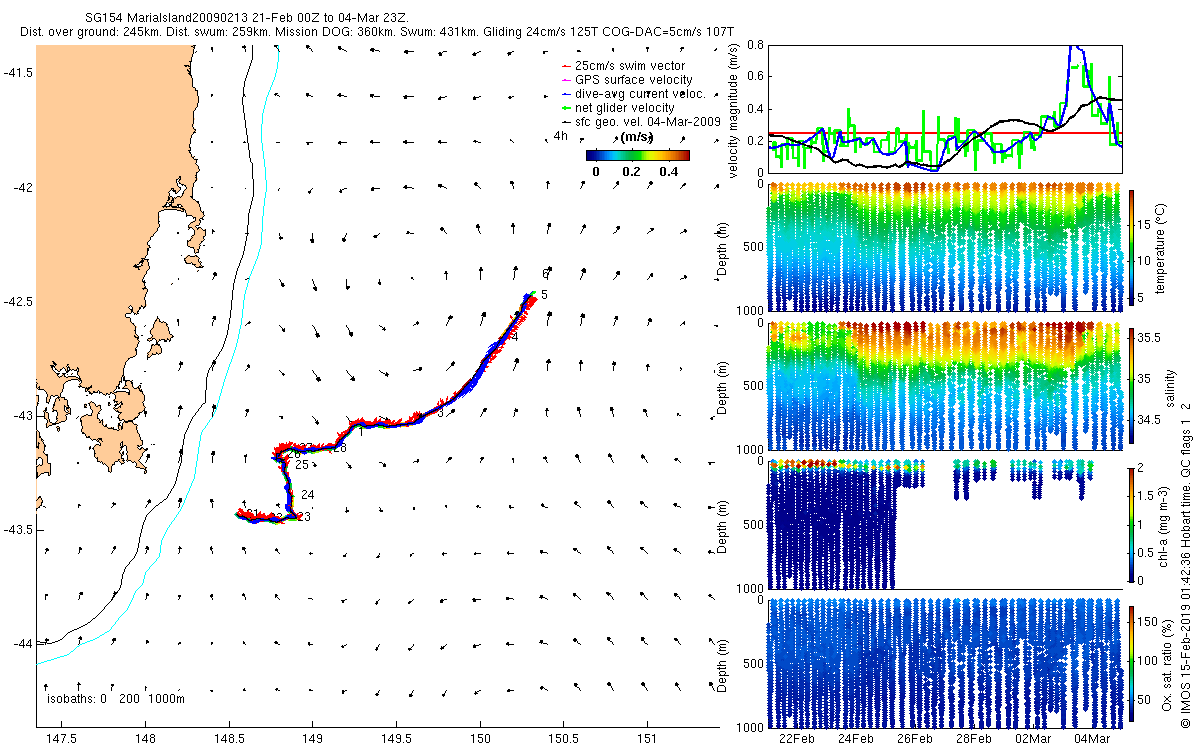Click the 'chl-a (mg m-3)' colorbar label
This screenshot has height=750, width=1200.
(x=1165, y=524)
